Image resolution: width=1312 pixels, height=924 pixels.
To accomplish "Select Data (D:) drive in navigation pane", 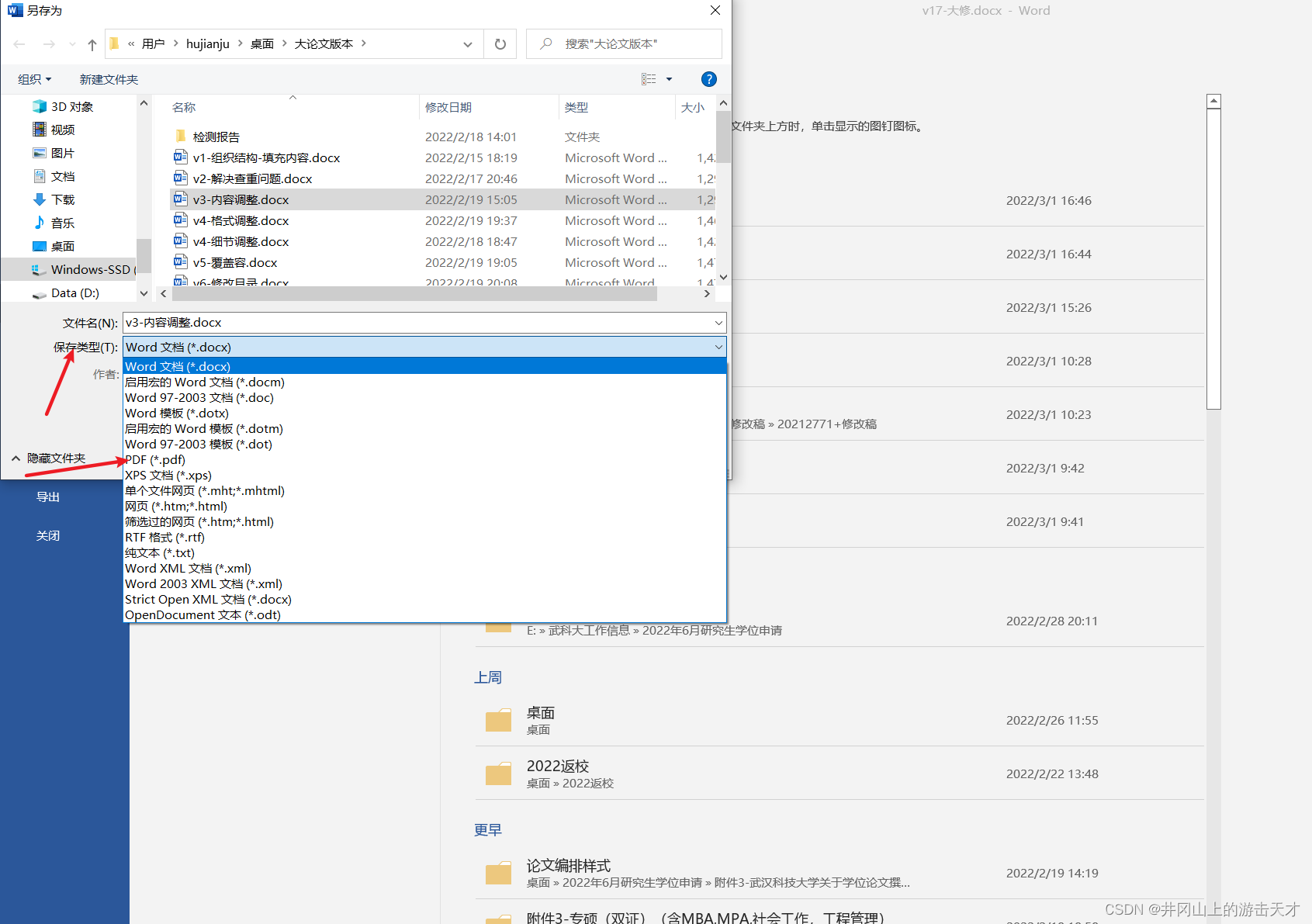I will tap(66, 292).
